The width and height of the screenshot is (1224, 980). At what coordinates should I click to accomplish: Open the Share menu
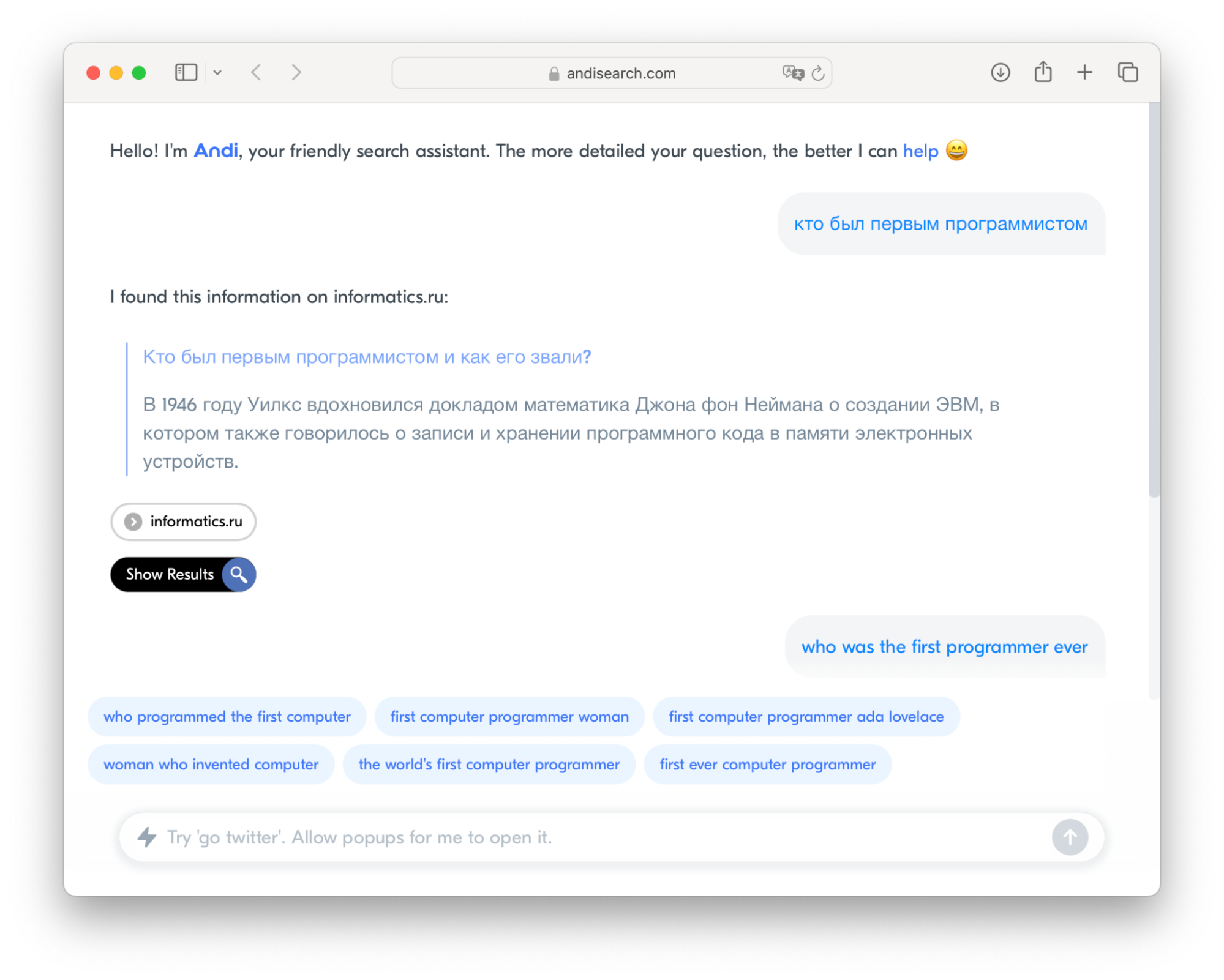pyautogui.click(x=1043, y=72)
